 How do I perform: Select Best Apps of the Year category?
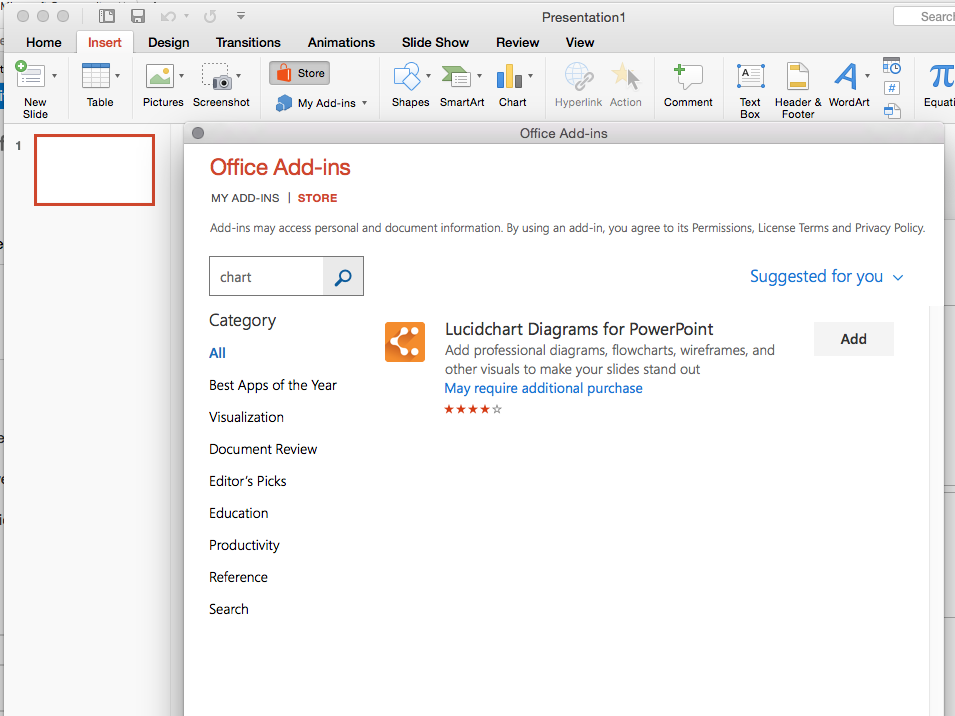[273, 385]
